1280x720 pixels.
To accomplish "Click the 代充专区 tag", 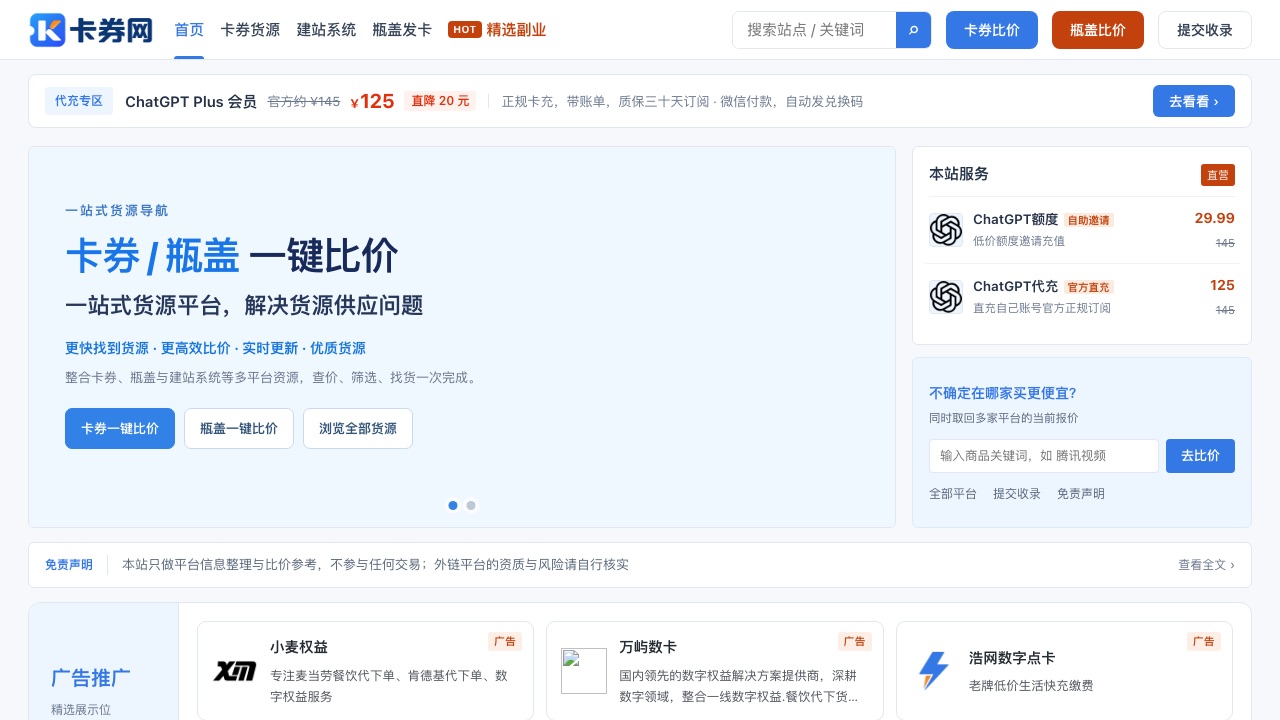I will (79, 101).
